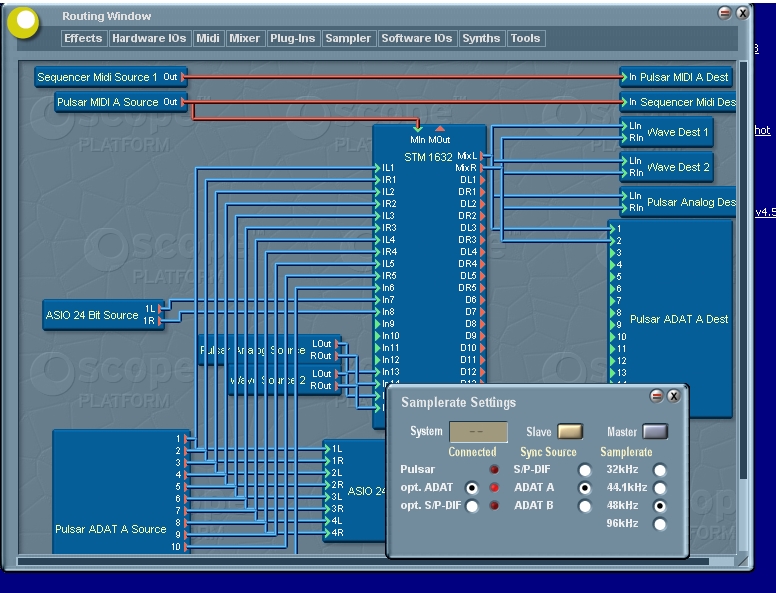Click the In9 input port

[x=377, y=324]
